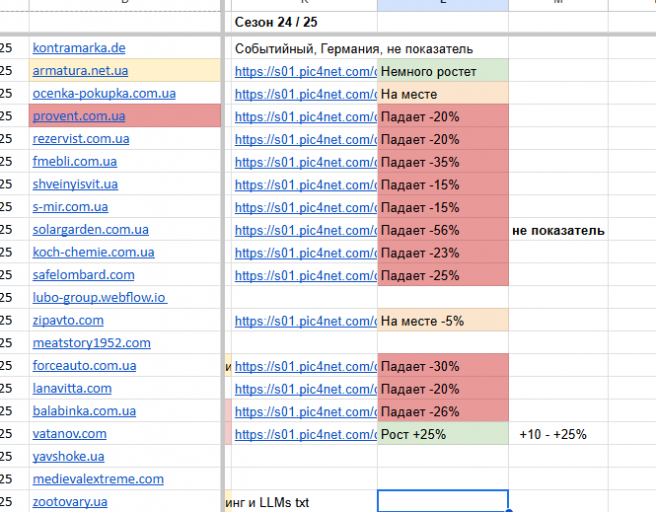Open pic4net link in lanavitta.com row

306,389
